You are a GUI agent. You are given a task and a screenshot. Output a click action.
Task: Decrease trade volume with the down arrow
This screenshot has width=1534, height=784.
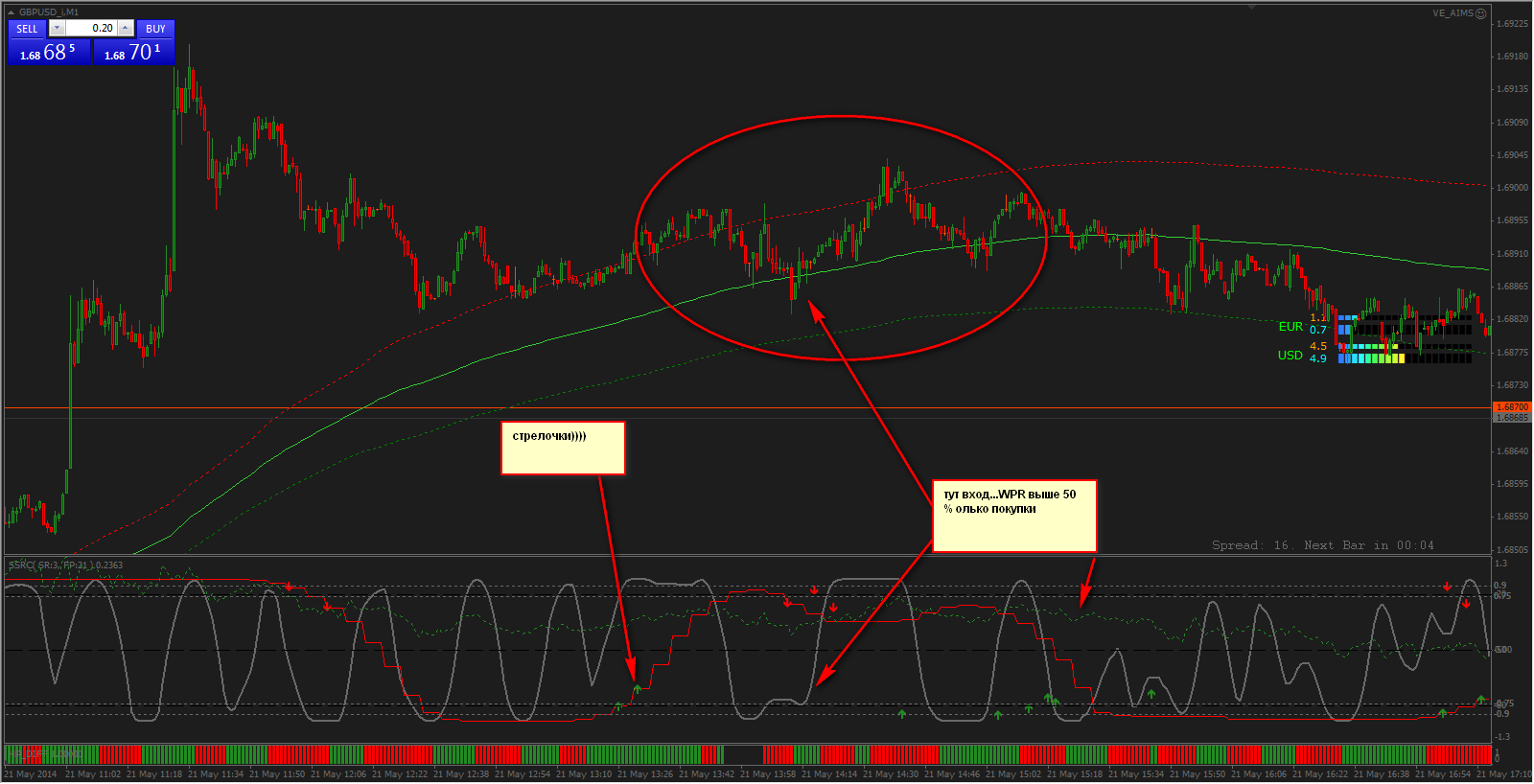[x=57, y=28]
